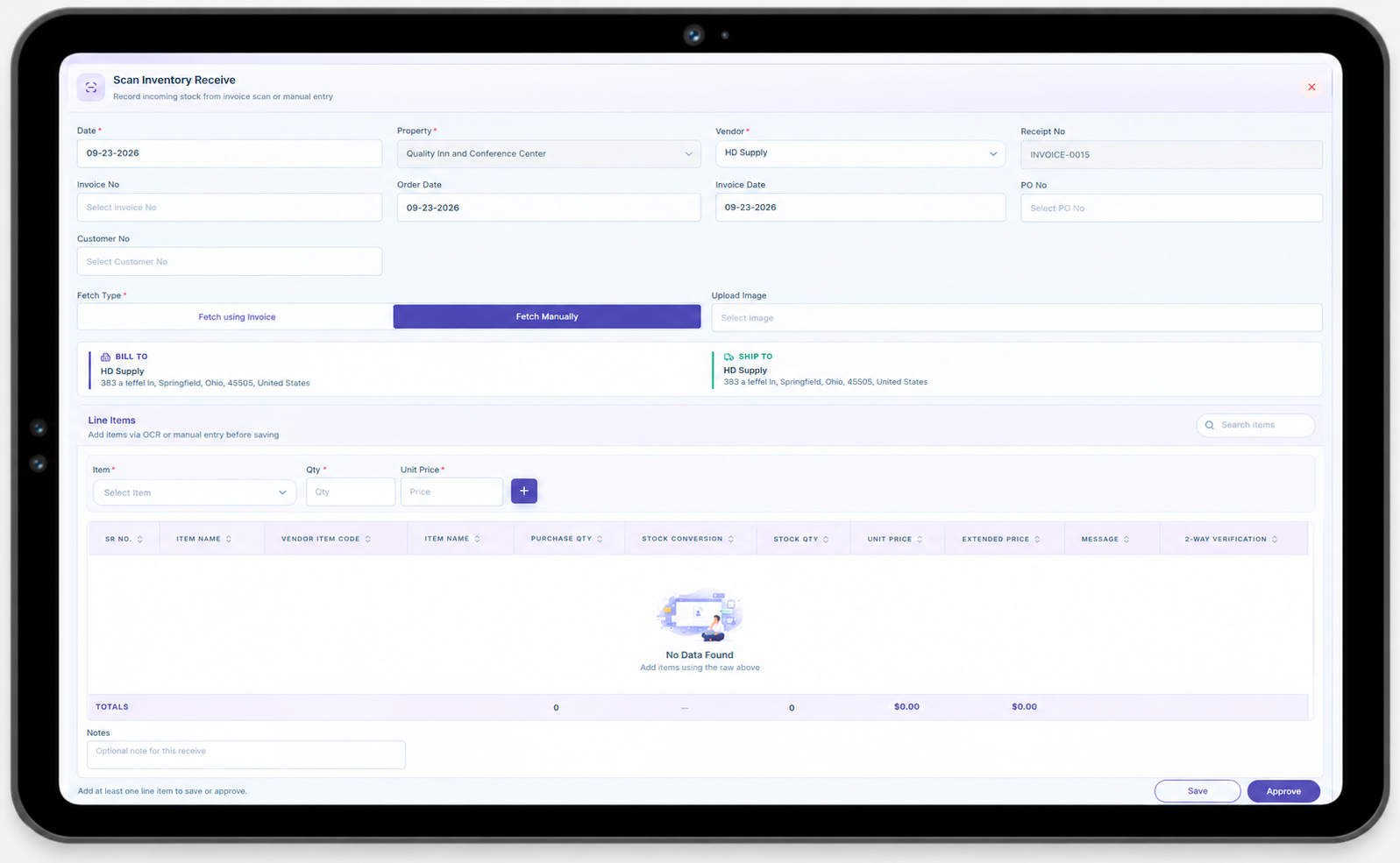Click the Unit Price input field
The image size is (1400, 863).
[451, 492]
